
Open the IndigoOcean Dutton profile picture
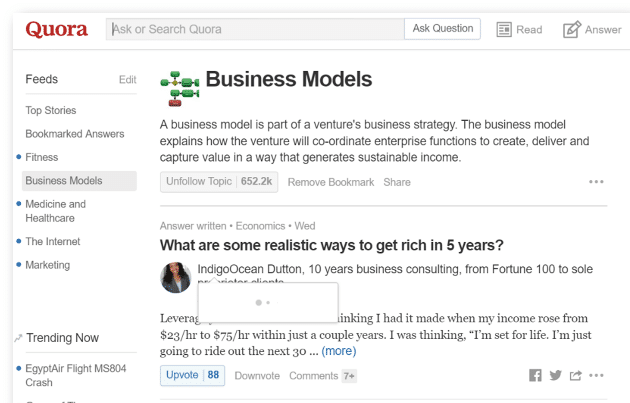[x=176, y=277]
